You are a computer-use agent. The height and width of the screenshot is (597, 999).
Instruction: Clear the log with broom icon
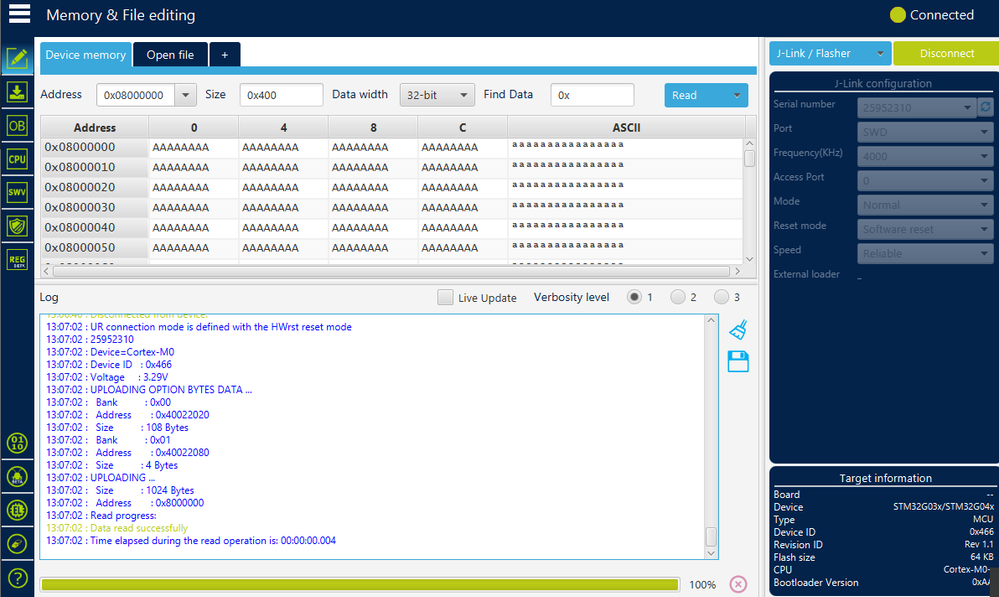point(738,329)
